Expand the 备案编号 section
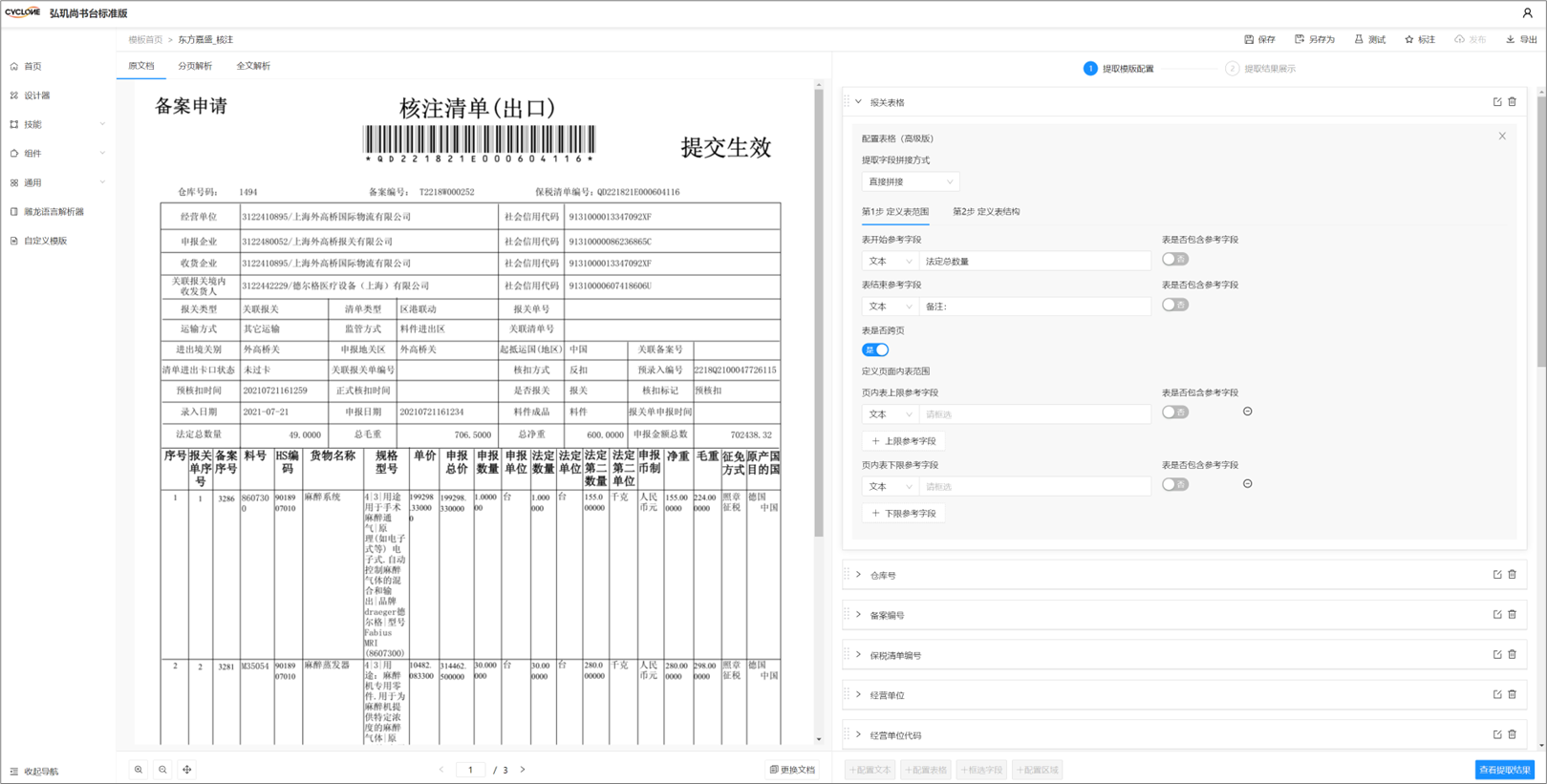The width and height of the screenshot is (1547, 784). click(858, 615)
